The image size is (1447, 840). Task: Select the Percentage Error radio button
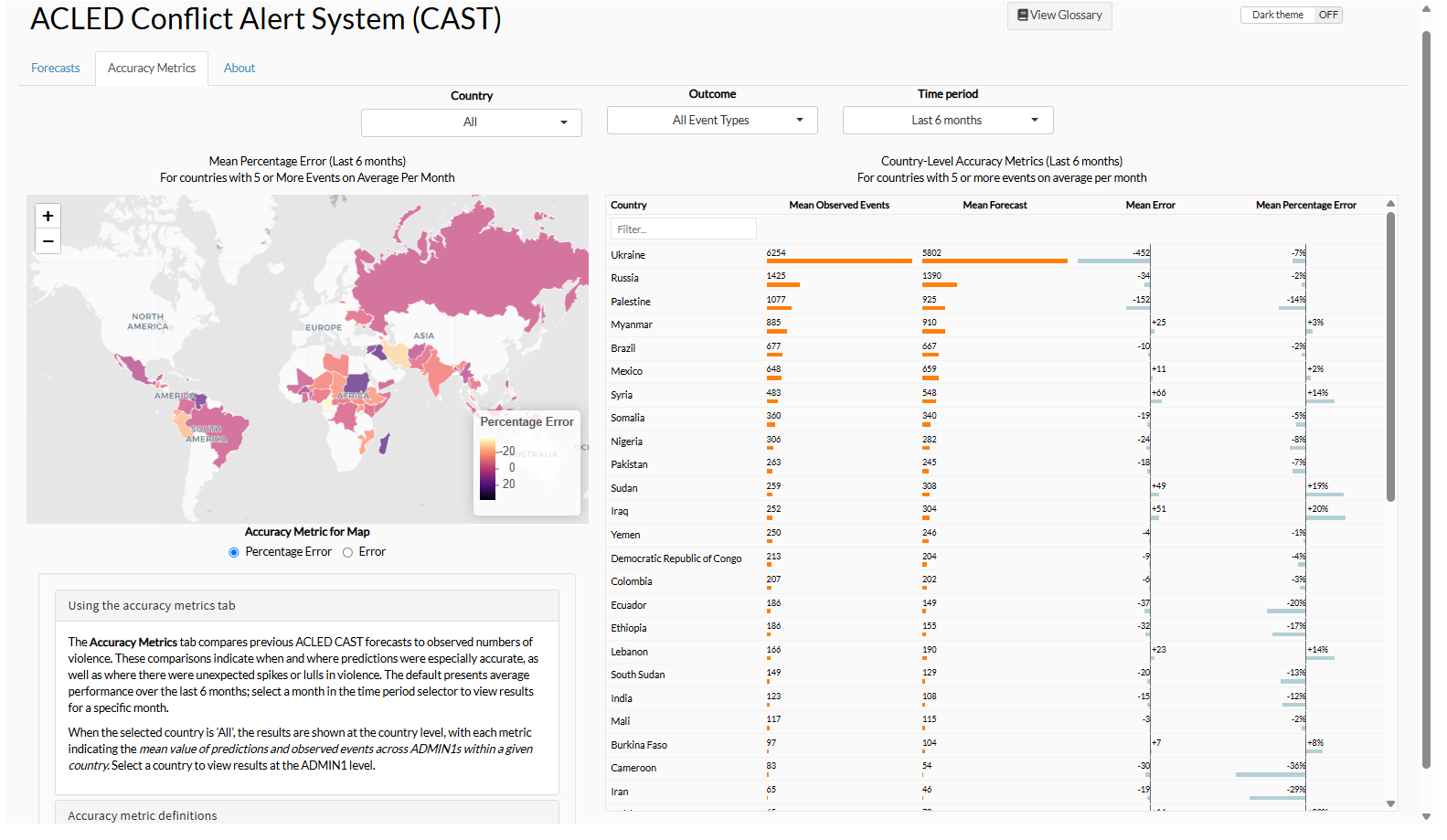[x=234, y=553]
